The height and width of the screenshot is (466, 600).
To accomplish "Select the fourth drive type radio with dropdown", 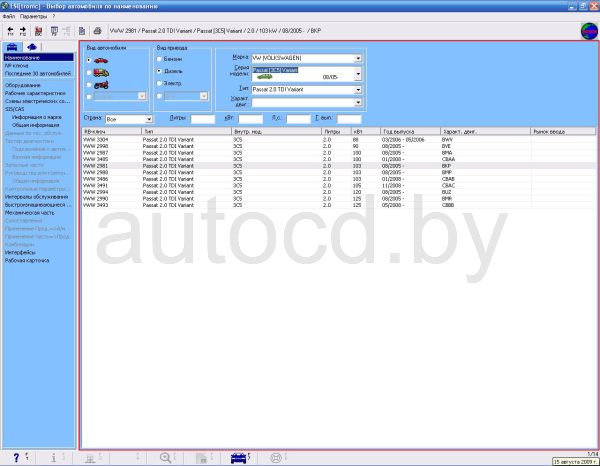I will tap(159, 96).
